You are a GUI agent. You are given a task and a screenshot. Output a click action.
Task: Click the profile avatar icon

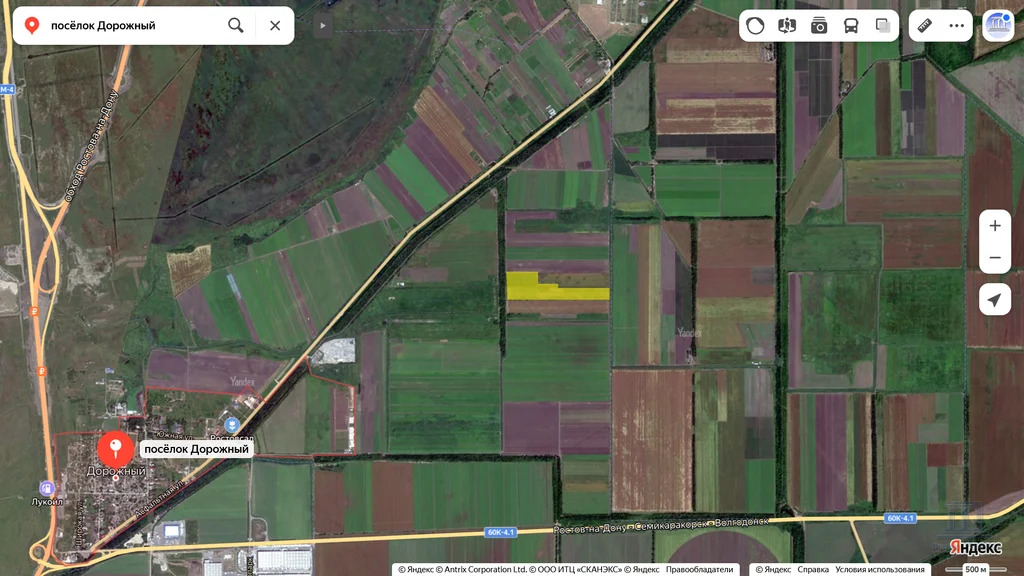(x=998, y=26)
